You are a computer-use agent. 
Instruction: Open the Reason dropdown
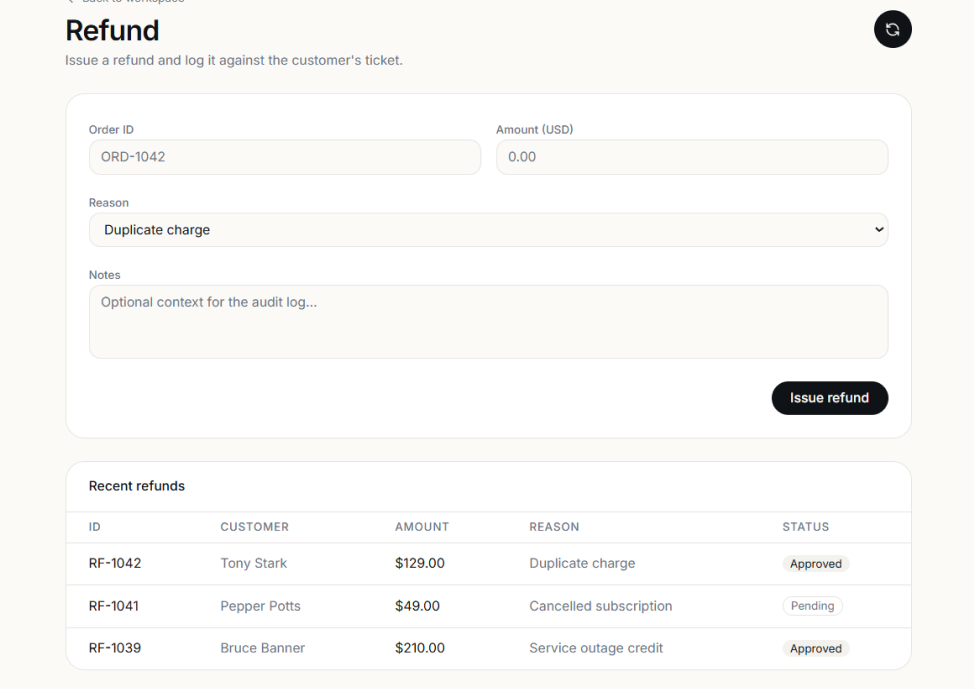488,230
